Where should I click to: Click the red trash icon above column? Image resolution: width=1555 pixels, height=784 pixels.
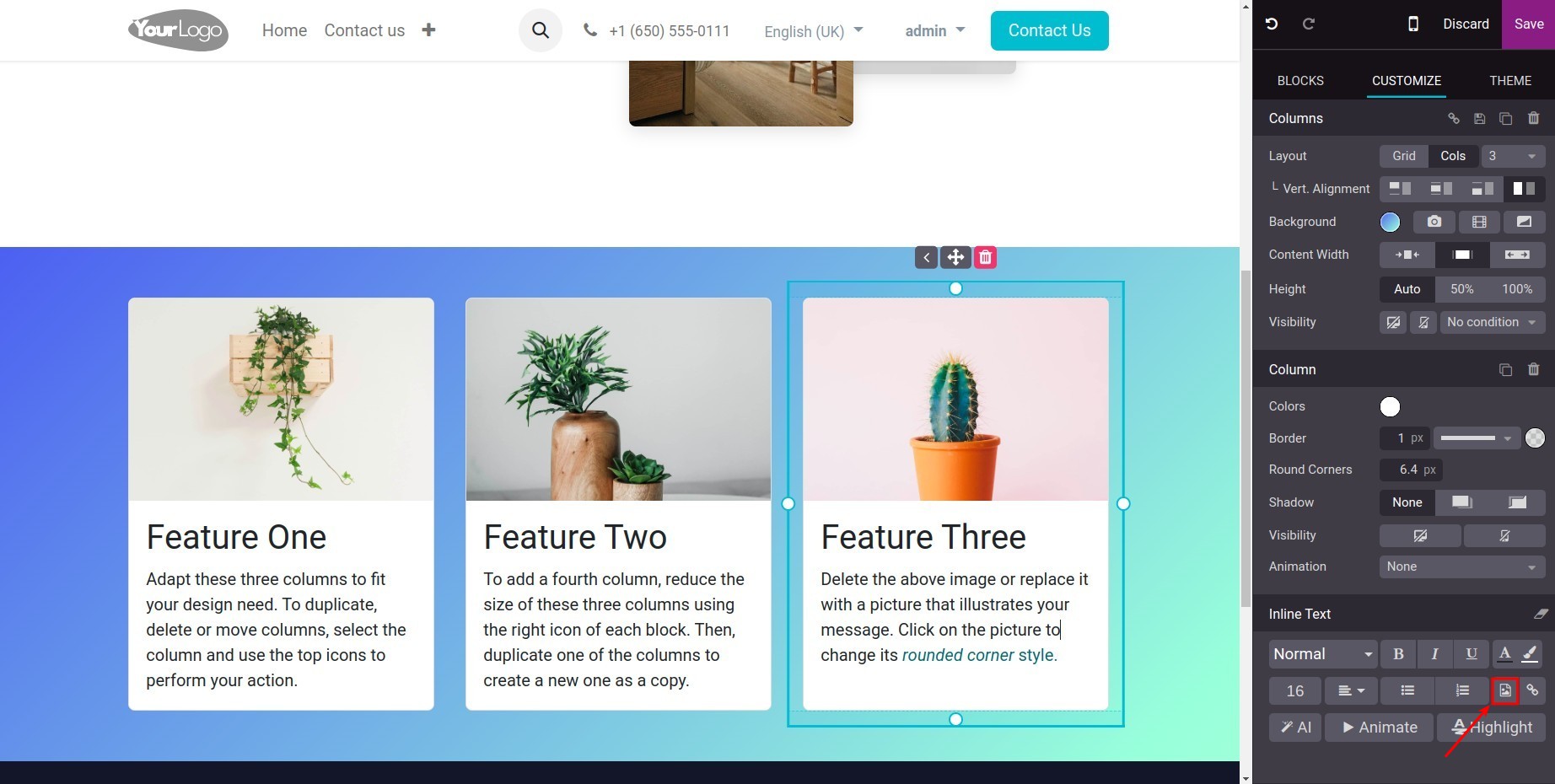pyautogui.click(x=985, y=257)
